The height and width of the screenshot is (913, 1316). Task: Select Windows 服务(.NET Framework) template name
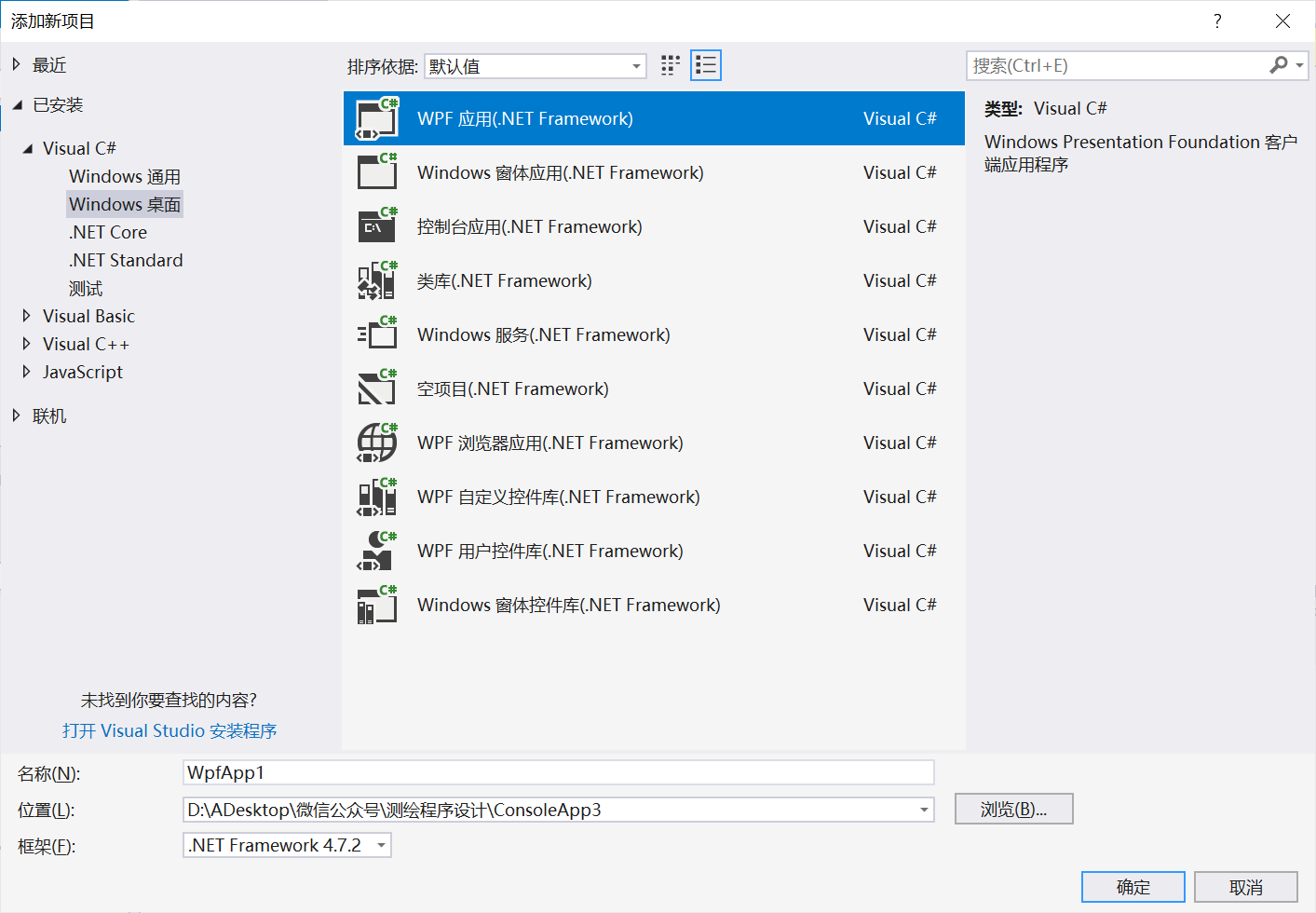point(544,334)
